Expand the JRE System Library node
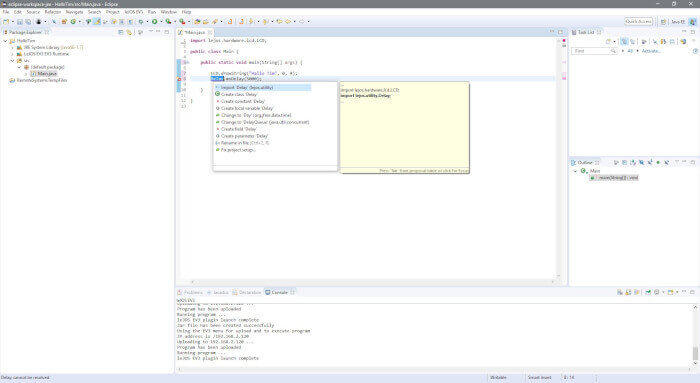The image size is (700, 383). pyautogui.click(x=12, y=47)
